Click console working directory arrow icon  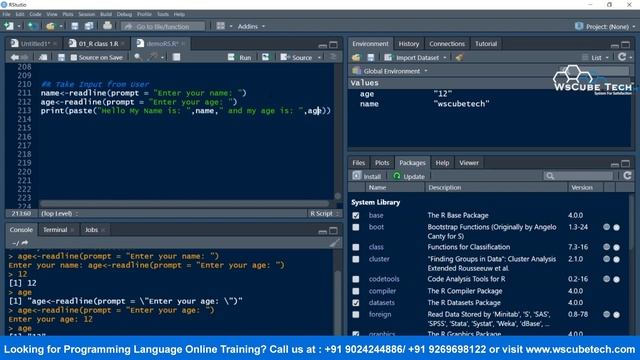pyautogui.click(x=25, y=243)
